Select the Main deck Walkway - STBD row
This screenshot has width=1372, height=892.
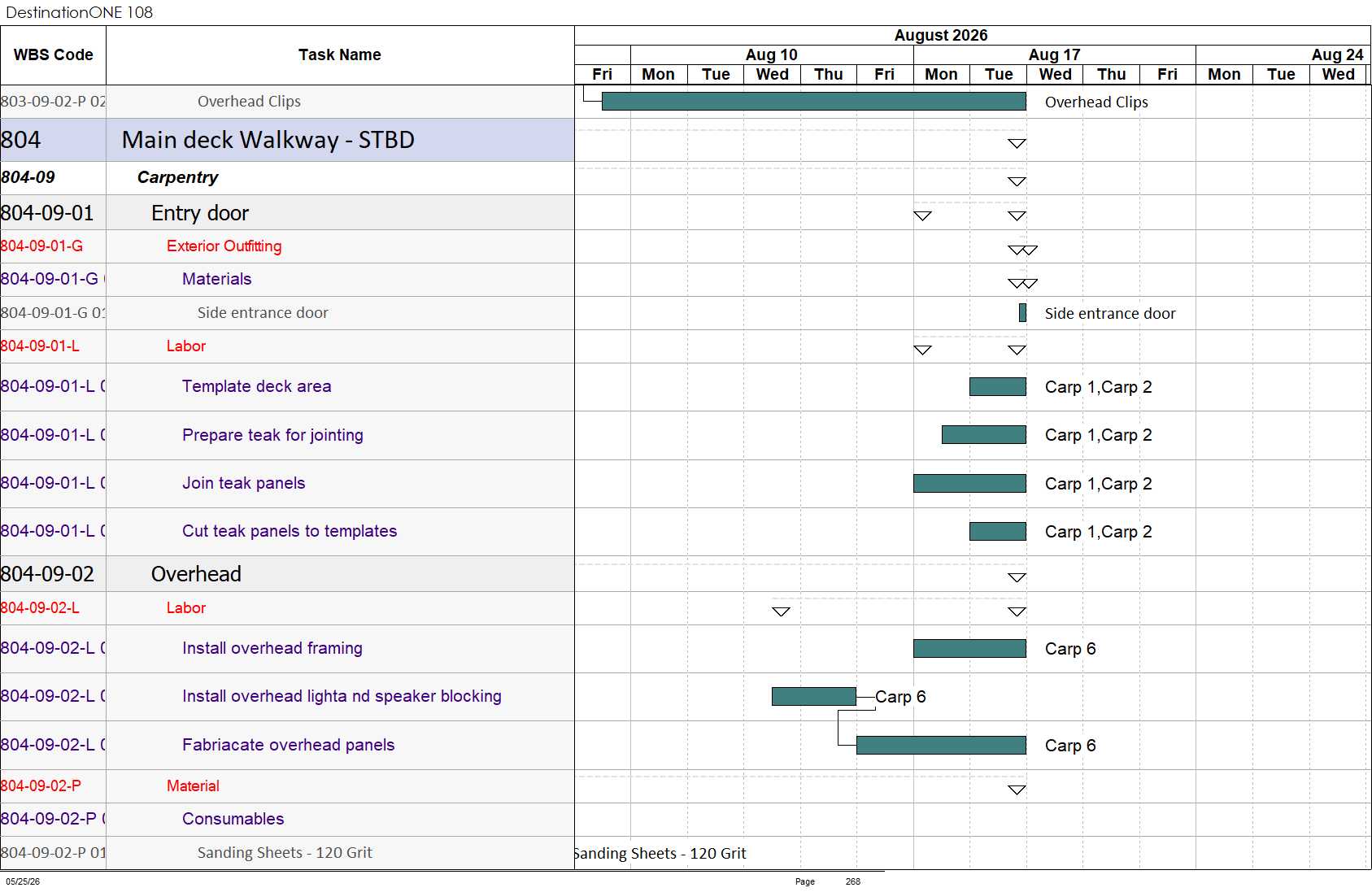point(287,140)
